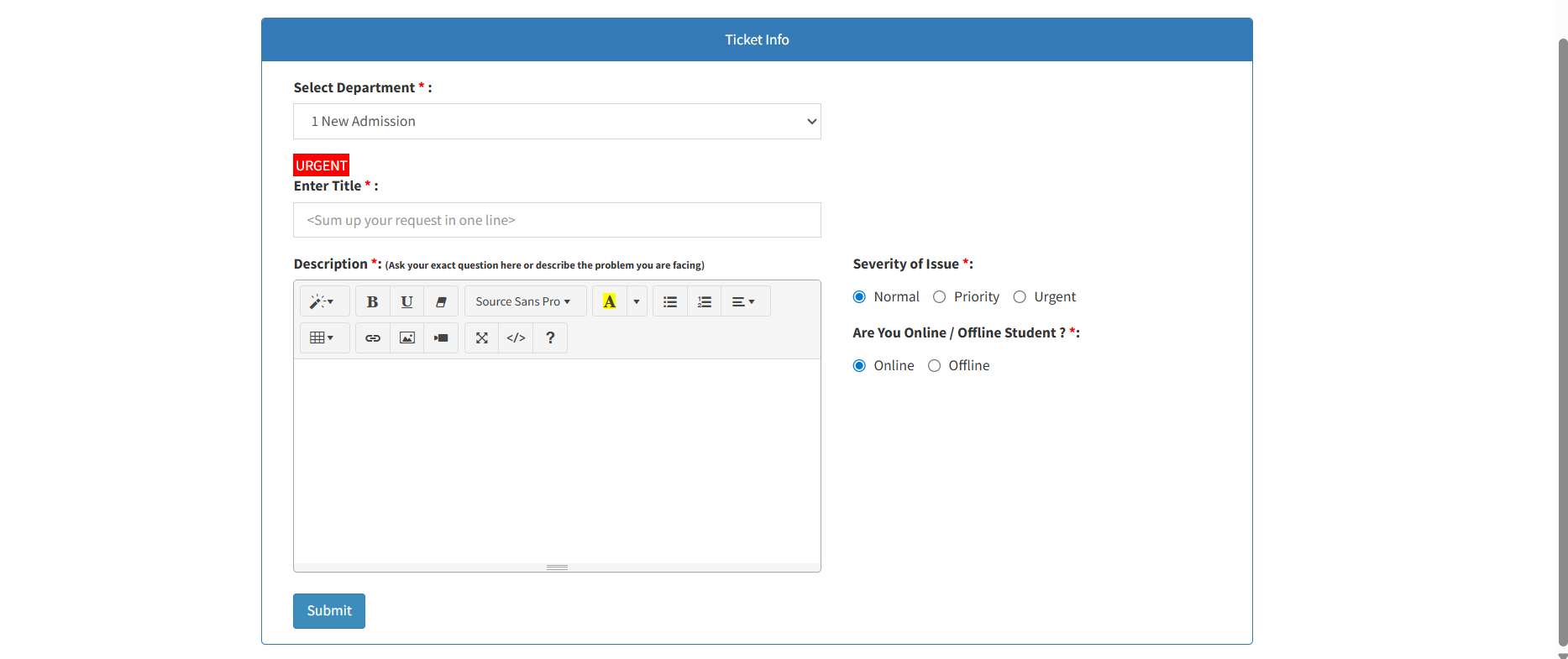Insert a numbered ordered list
Image resolution: width=1568 pixels, height=659 pixels.
[705, 301]
